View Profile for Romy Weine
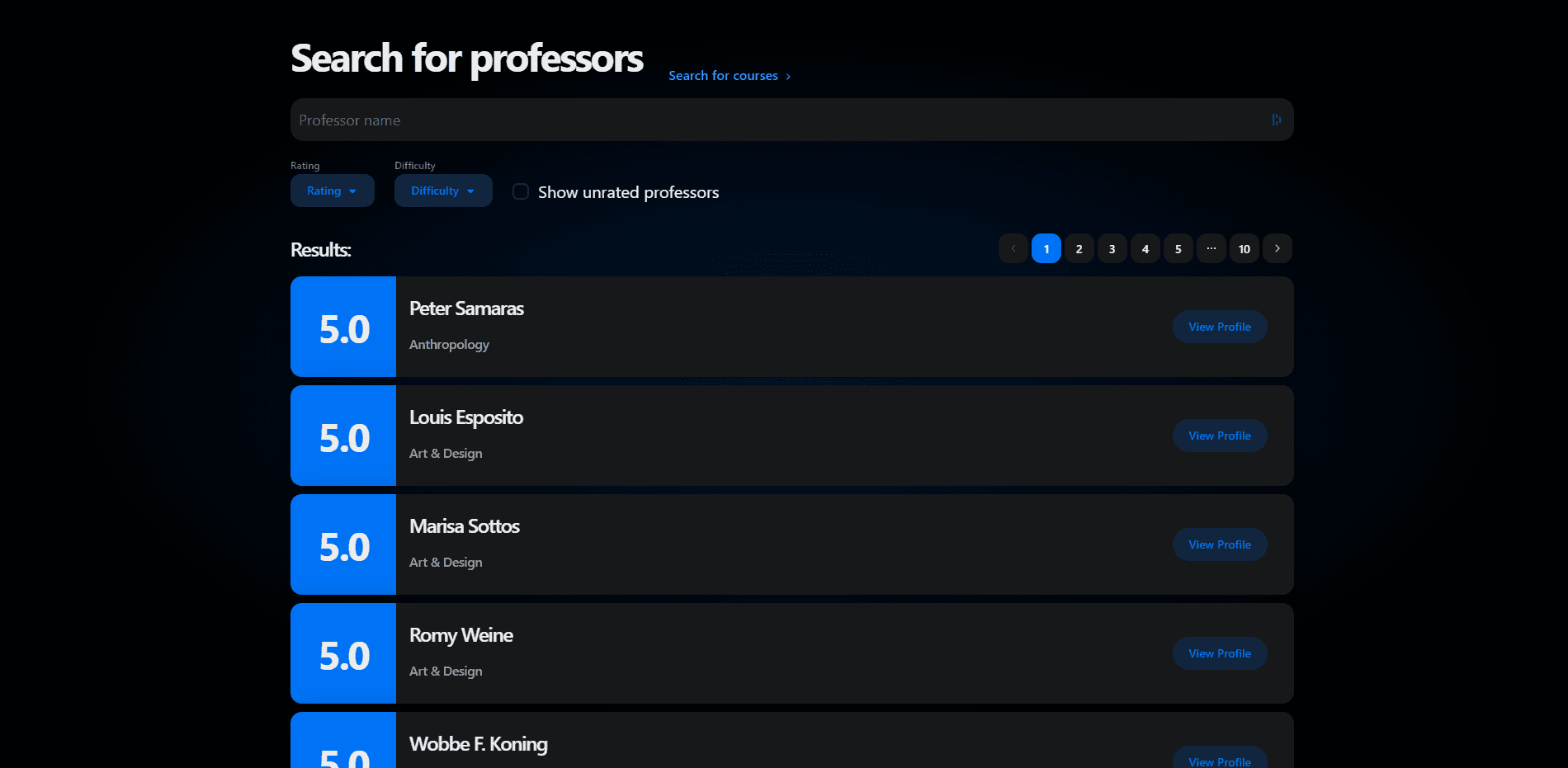The height and width of the screenshot is (768, 1568). (x=1219, y=653)
